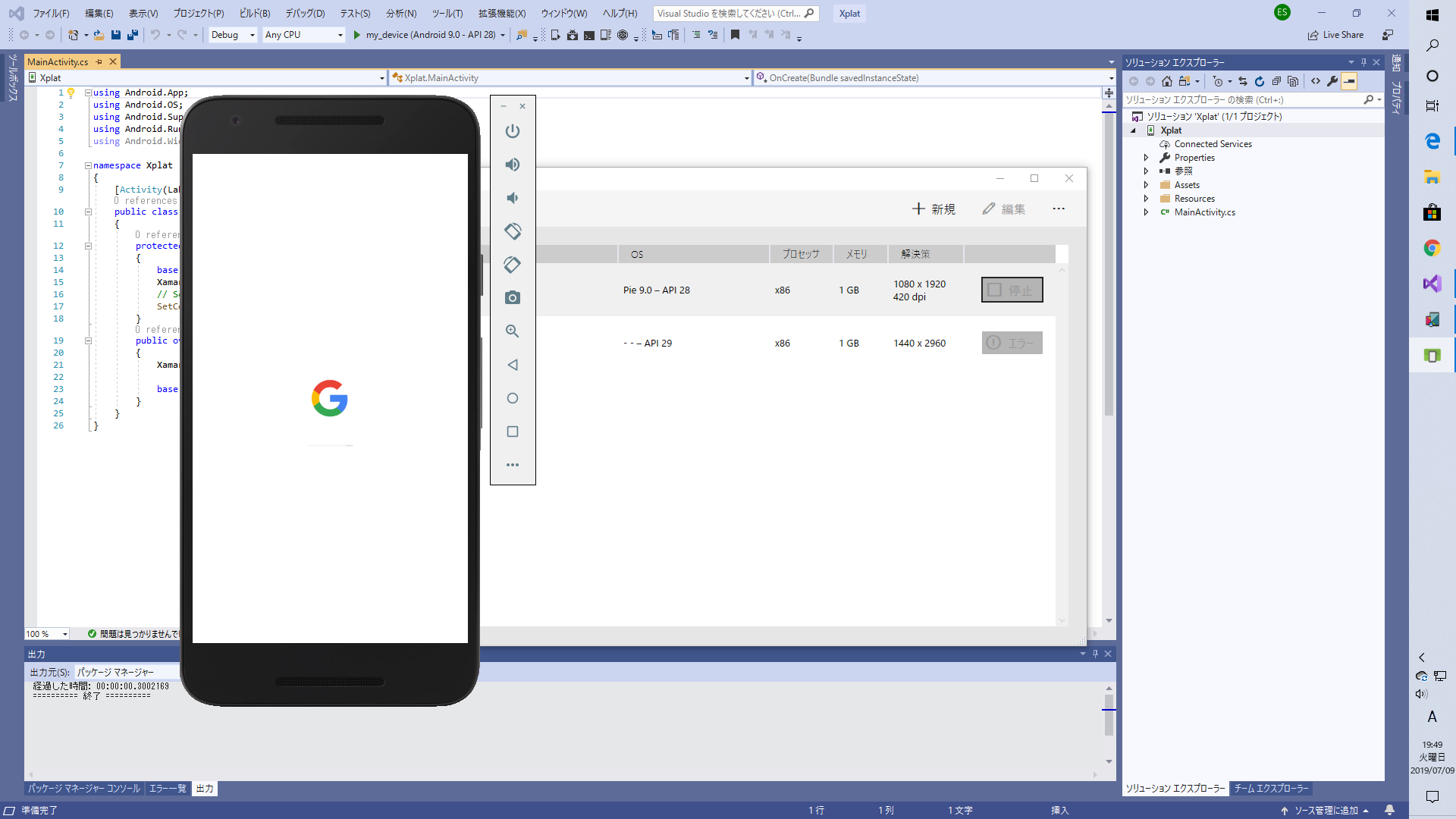The width and height of the screenshot is (1456, 819).
Task: Open the デバッグ(D) menu
Action: coord(305,14)
